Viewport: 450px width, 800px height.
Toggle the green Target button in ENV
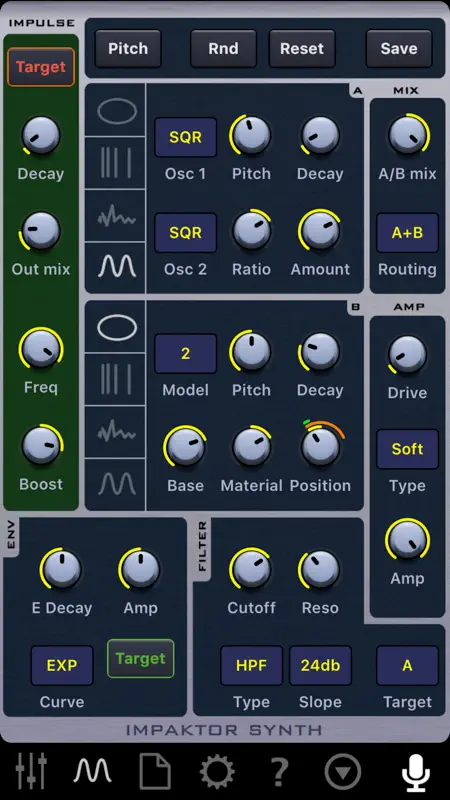point(140,658)
